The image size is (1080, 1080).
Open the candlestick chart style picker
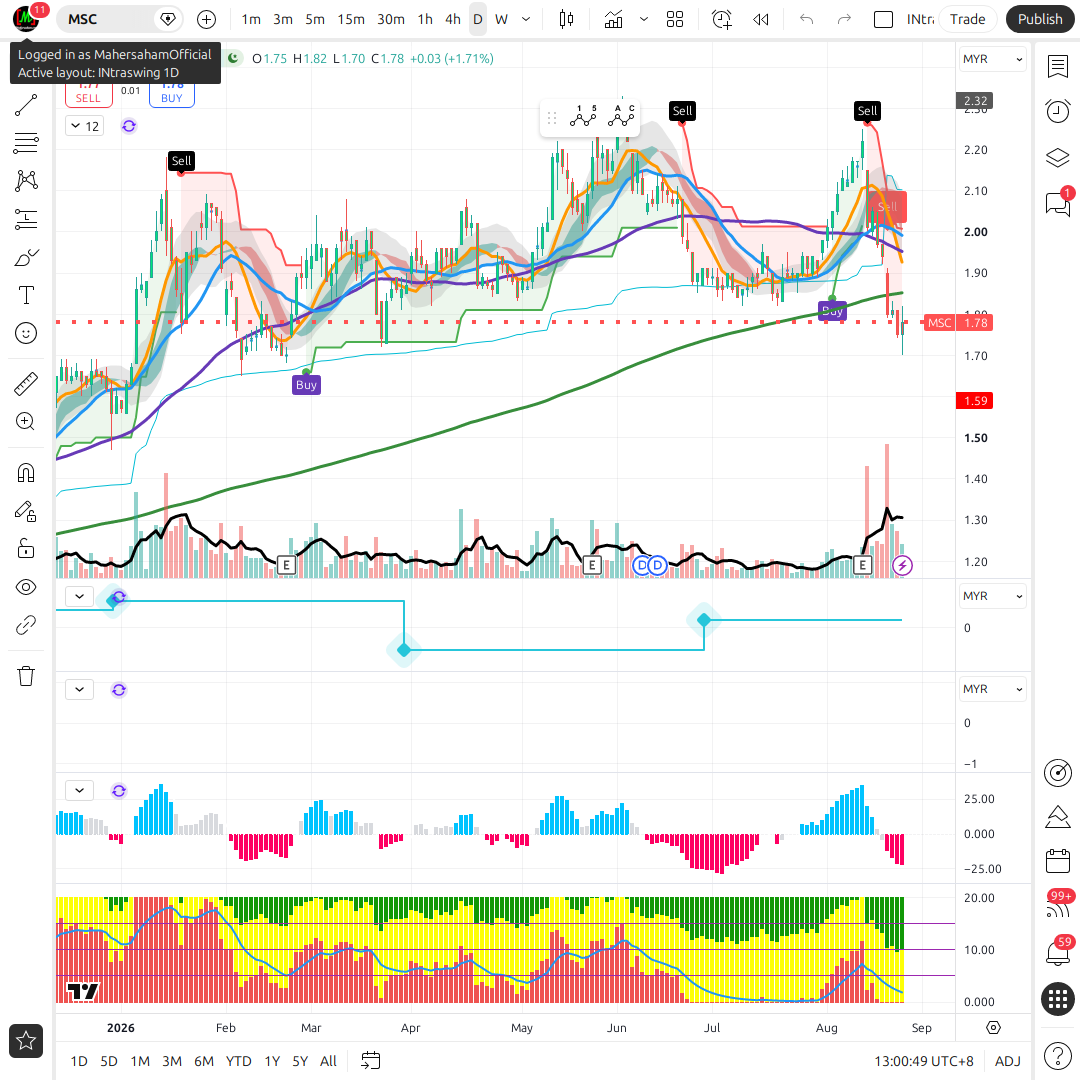(x=566, y=19)
